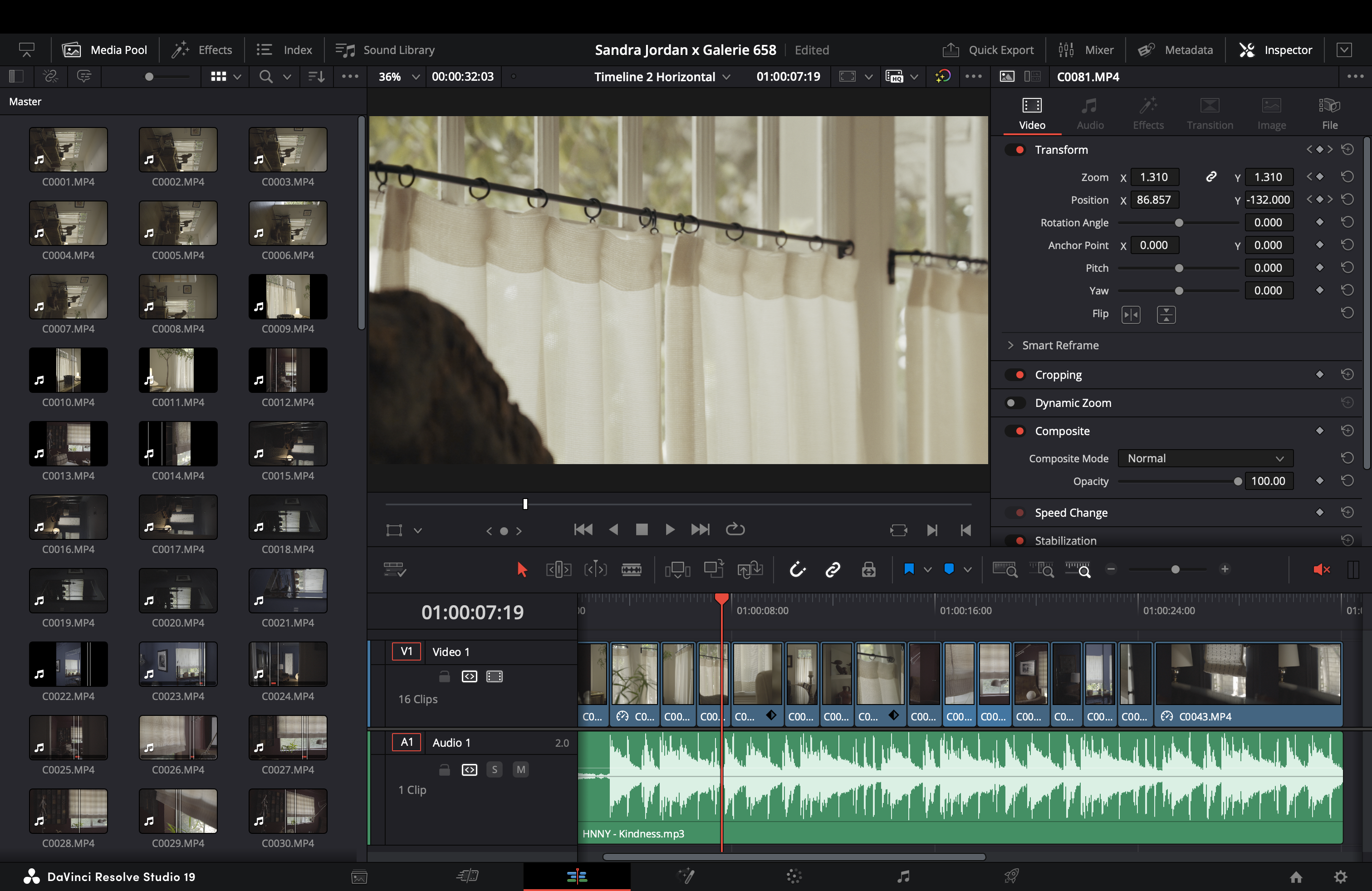Open the Fairlight page music note icon
Viewport: 1372px width, 891px height.
[x=903, y=876]
